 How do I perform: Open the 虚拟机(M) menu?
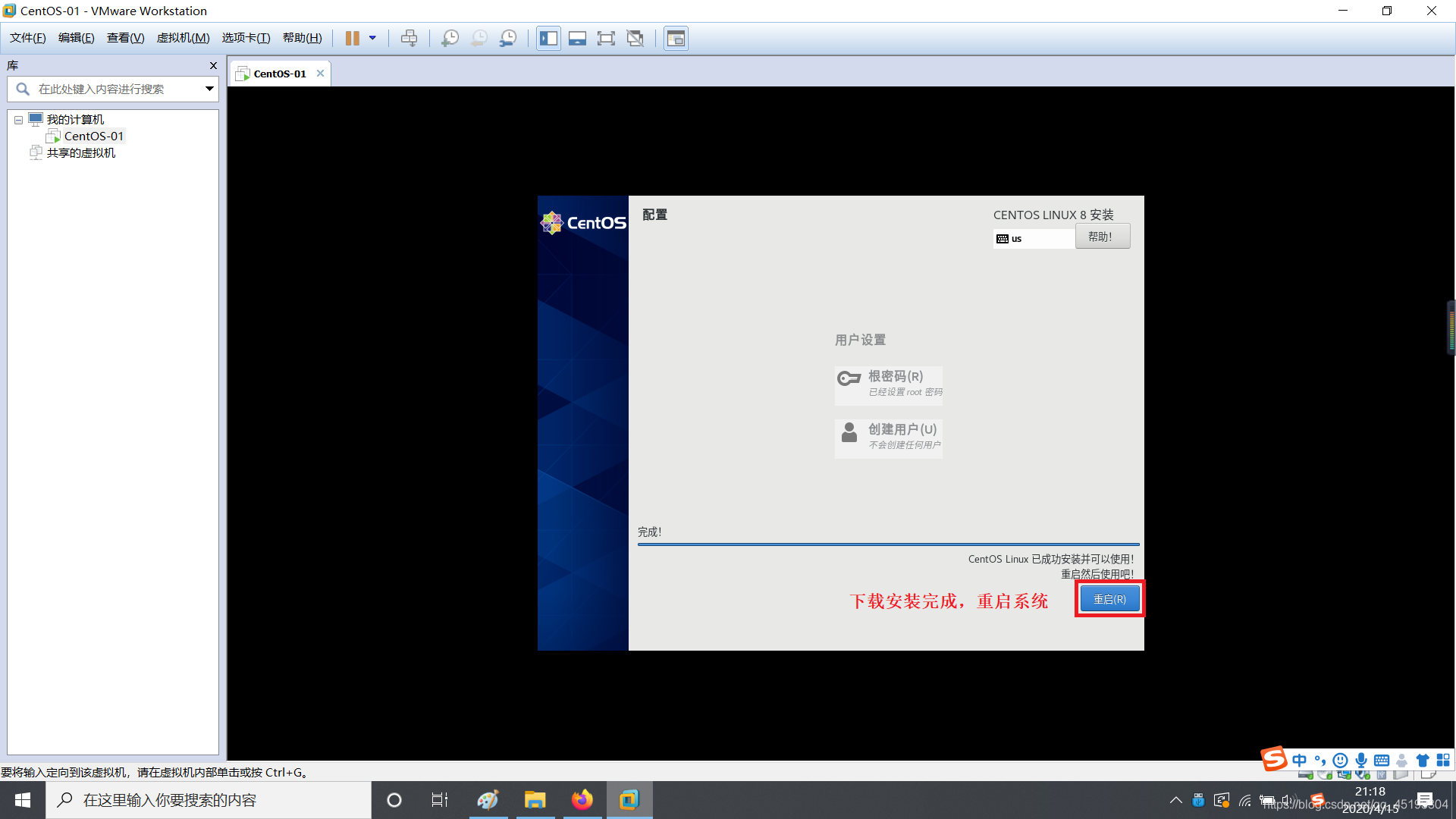coord(183,38)
